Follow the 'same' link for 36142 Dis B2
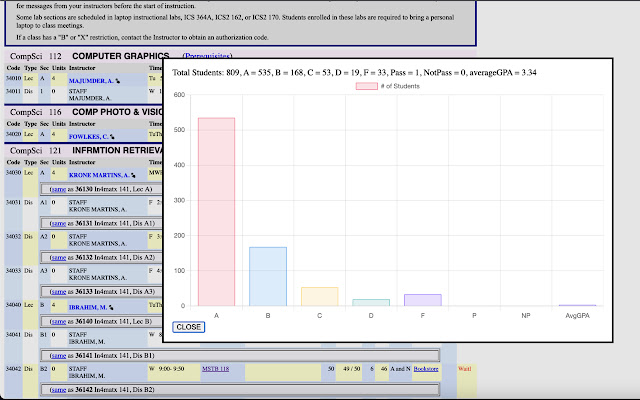The image size is (640, 400). (x=59, y=390)
